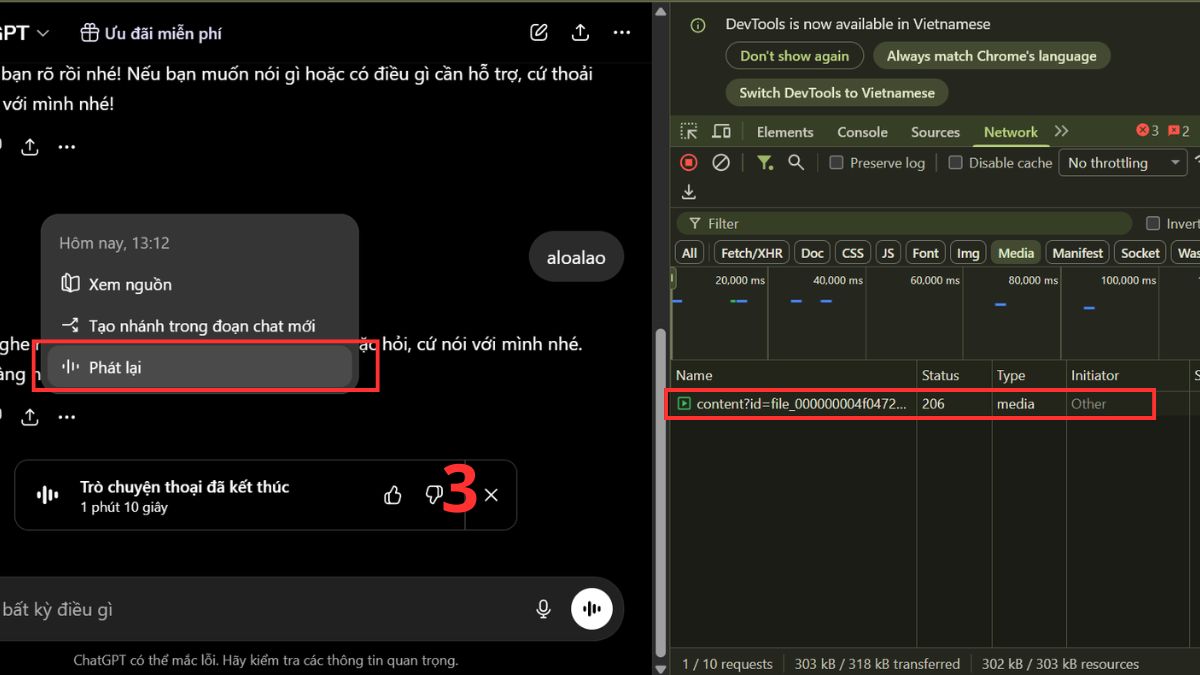Click the 1 / 10 requests status text
This screenshot has height=675, width=1200.
pos(727,664)
